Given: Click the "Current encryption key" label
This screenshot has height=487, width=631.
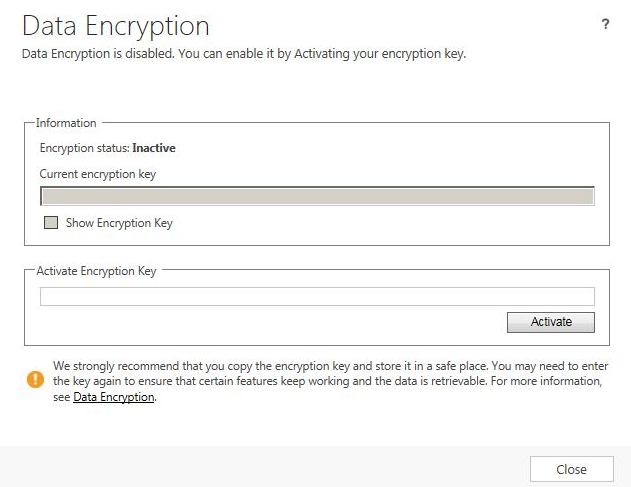Looking at the screenshot, I should click(x=98, y=174).
